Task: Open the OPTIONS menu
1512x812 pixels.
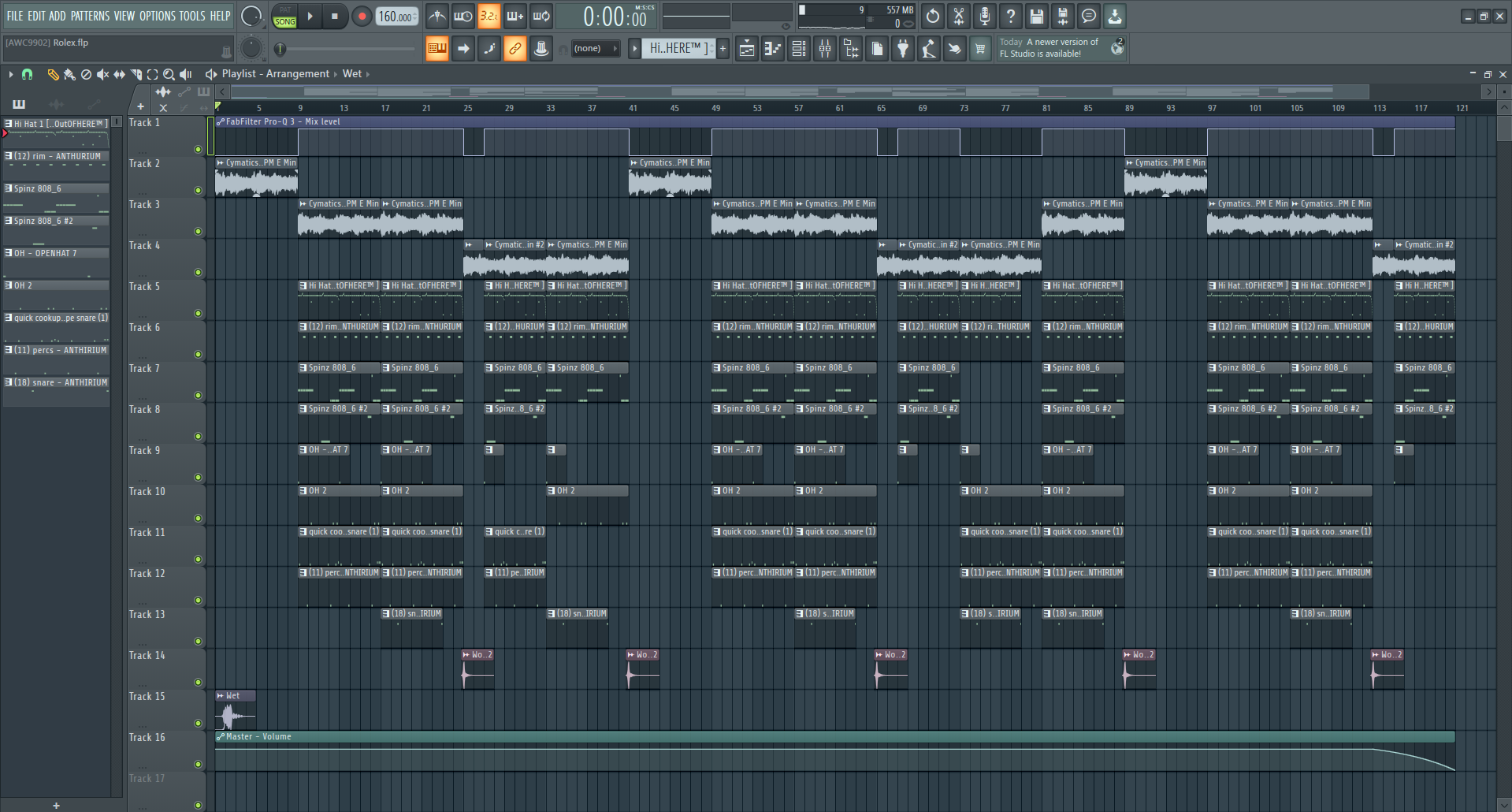Action: point(158,16)
